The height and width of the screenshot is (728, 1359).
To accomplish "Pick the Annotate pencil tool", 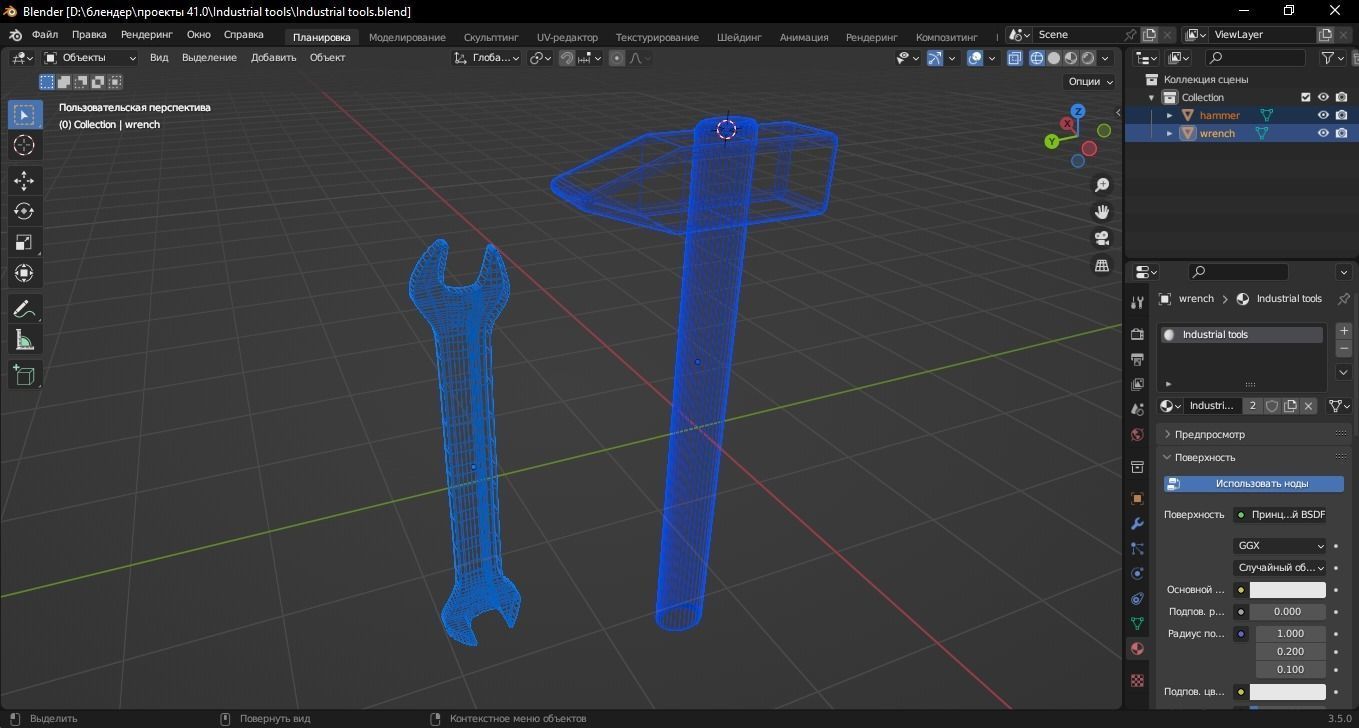I will [x=24, y=309].
